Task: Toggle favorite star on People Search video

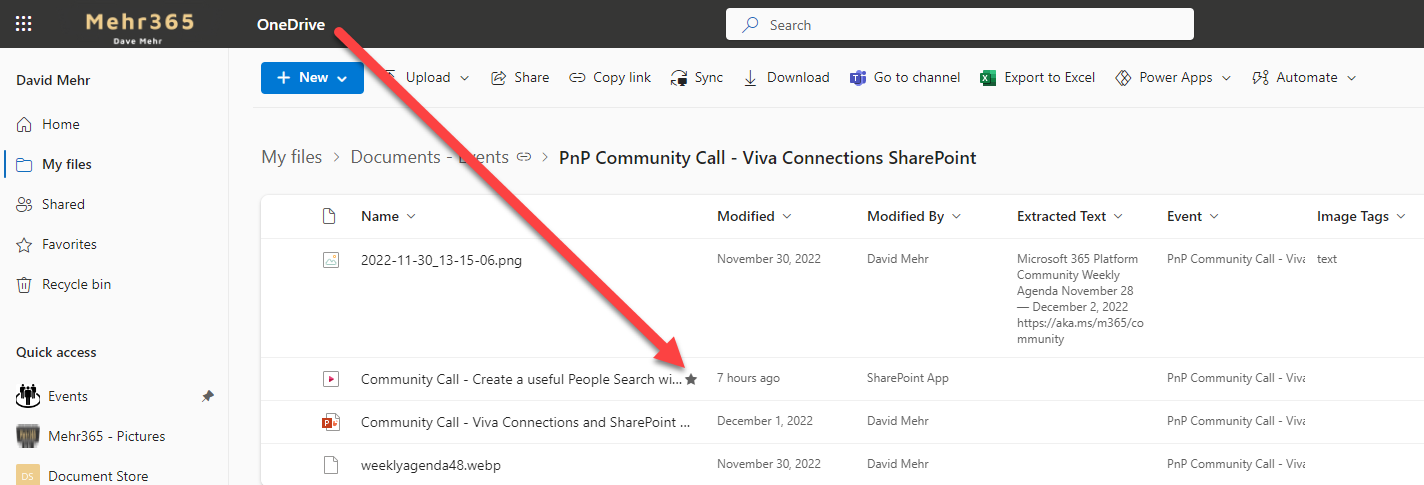Action: [x=691, y=379]
